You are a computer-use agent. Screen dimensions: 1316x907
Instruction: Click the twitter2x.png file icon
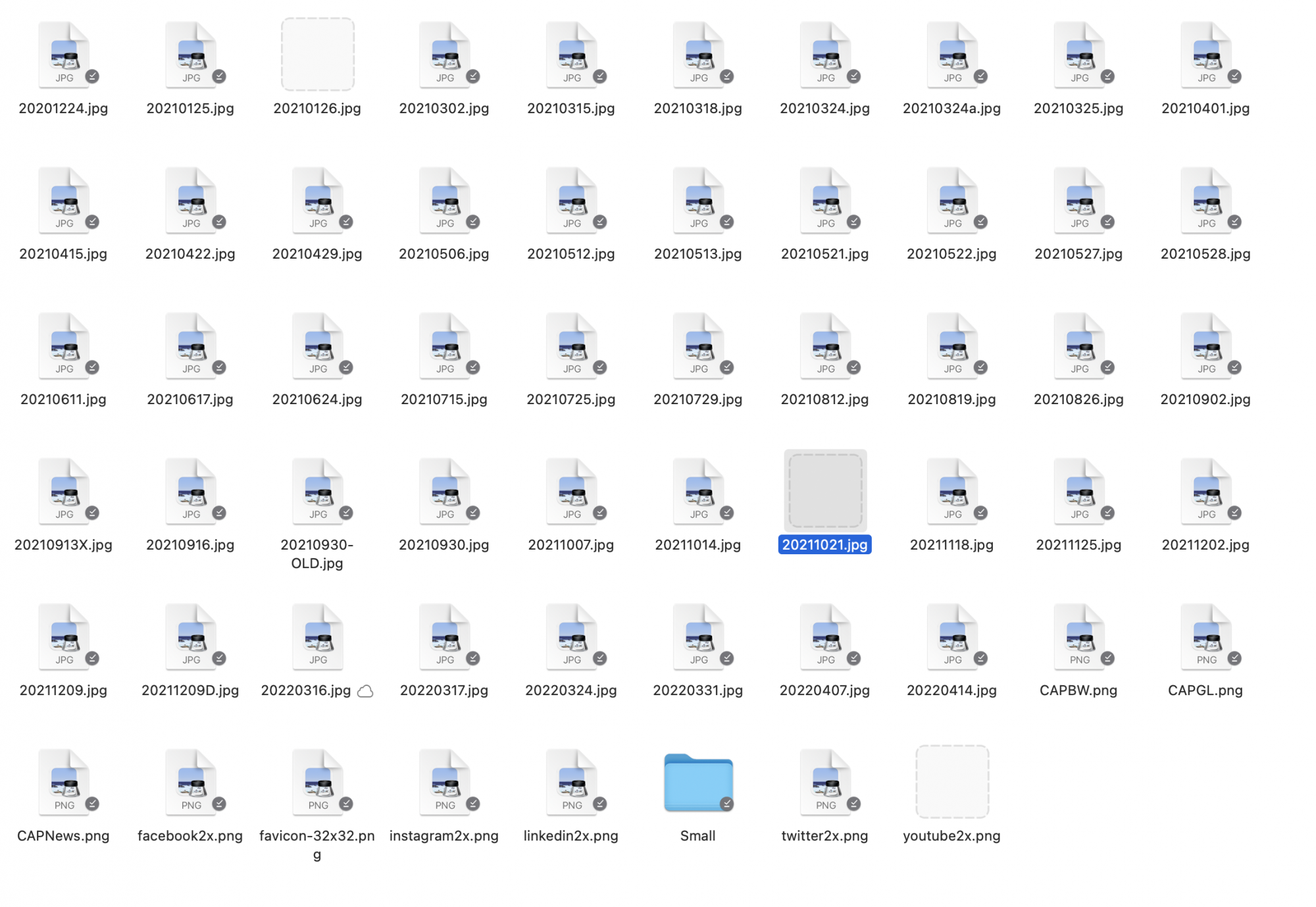click(x=825, y=783)
